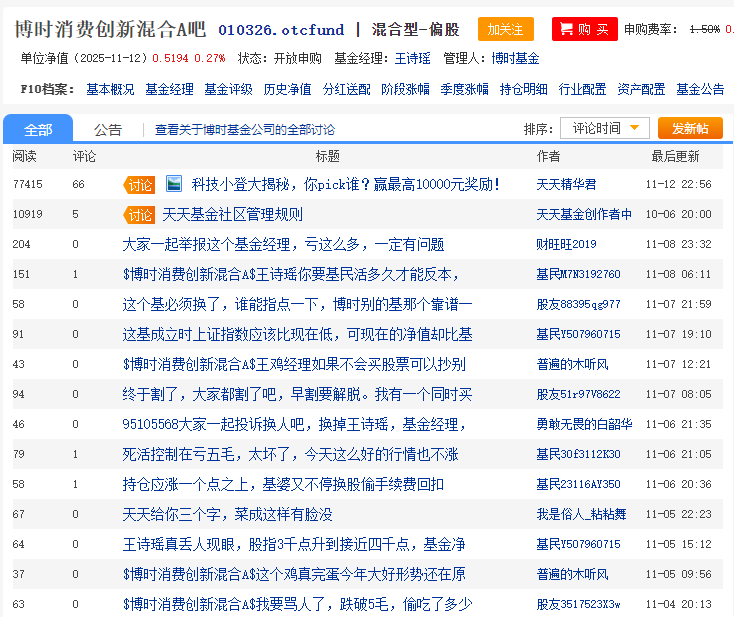
Task: Click the 加关注 follow button
Action: point(506,29)
